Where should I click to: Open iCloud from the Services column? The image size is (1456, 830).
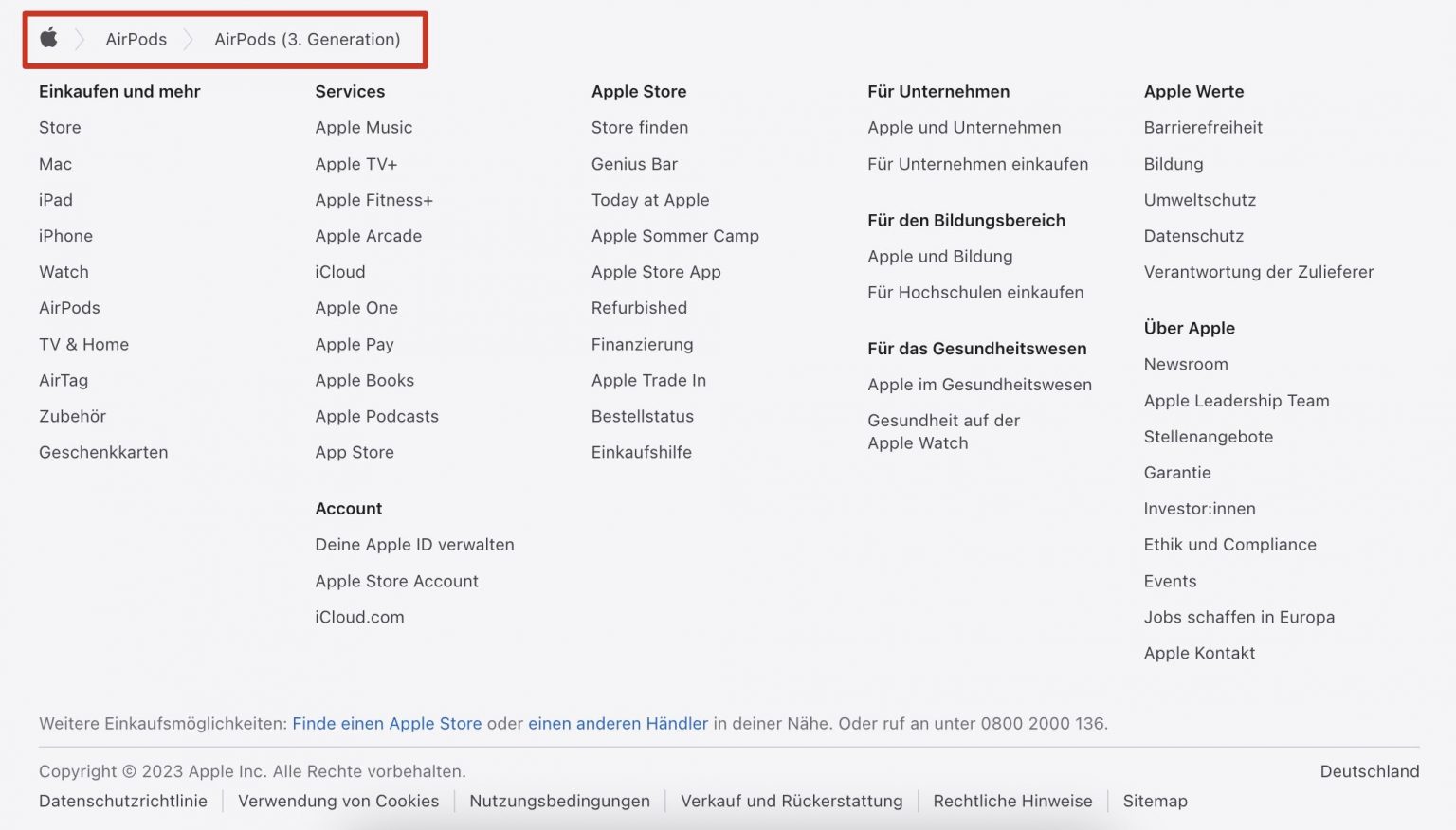(x=339, y=271)
